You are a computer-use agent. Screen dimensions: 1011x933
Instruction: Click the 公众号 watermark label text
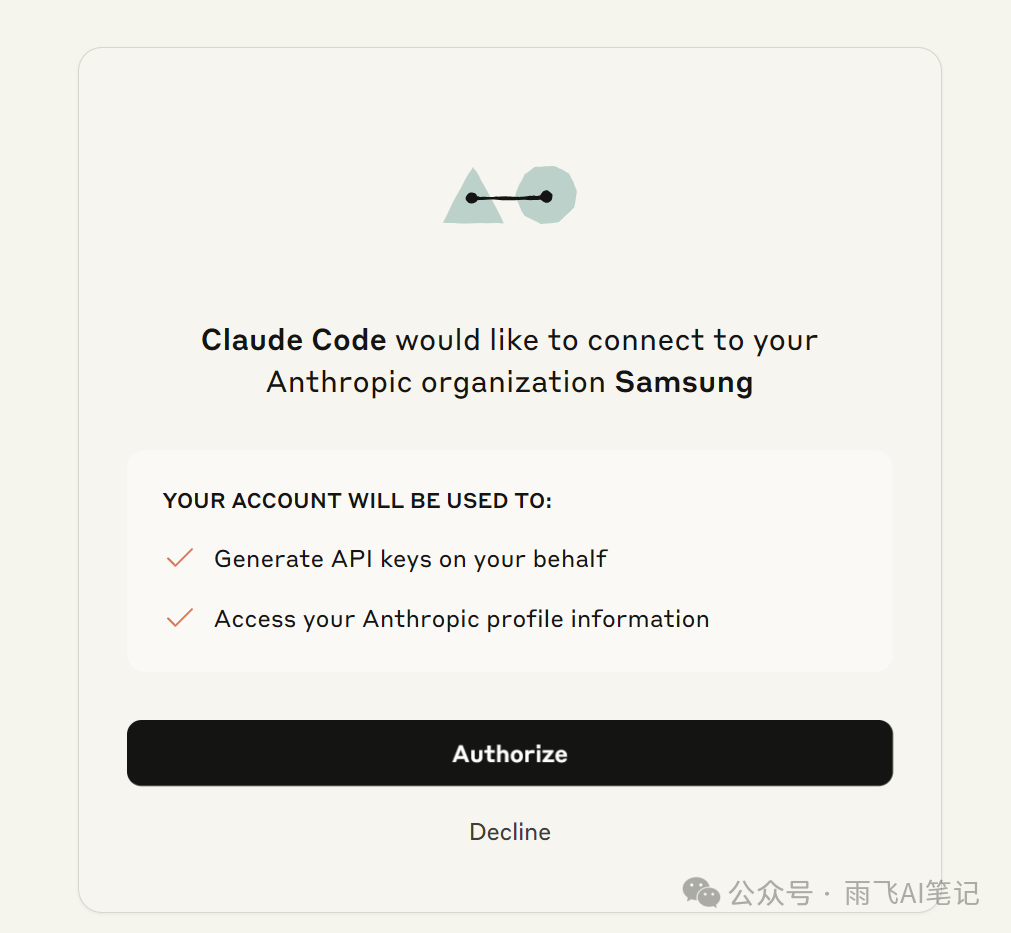pyautogui.click(x=770, y=893)
